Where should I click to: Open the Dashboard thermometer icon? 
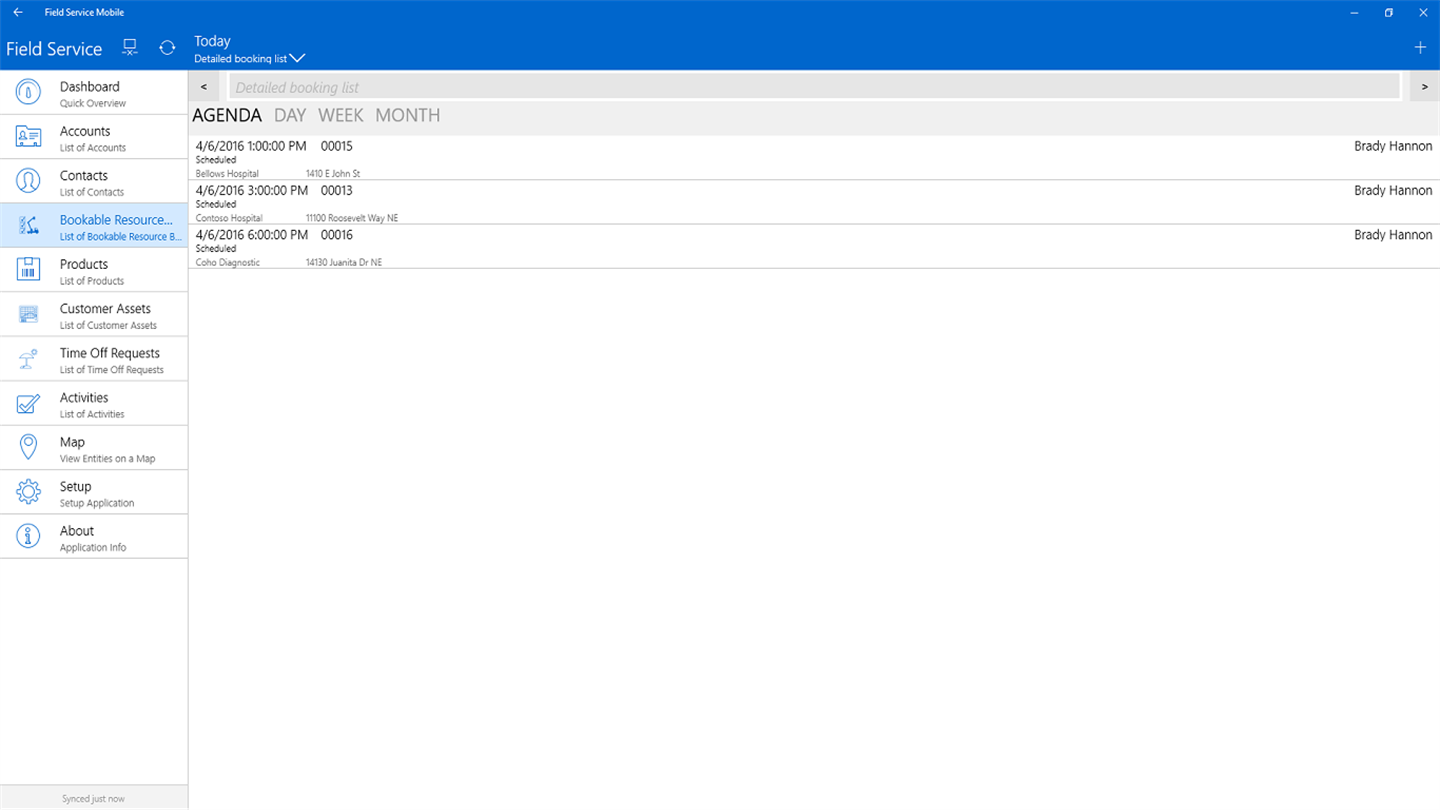(x=28, y=93)
